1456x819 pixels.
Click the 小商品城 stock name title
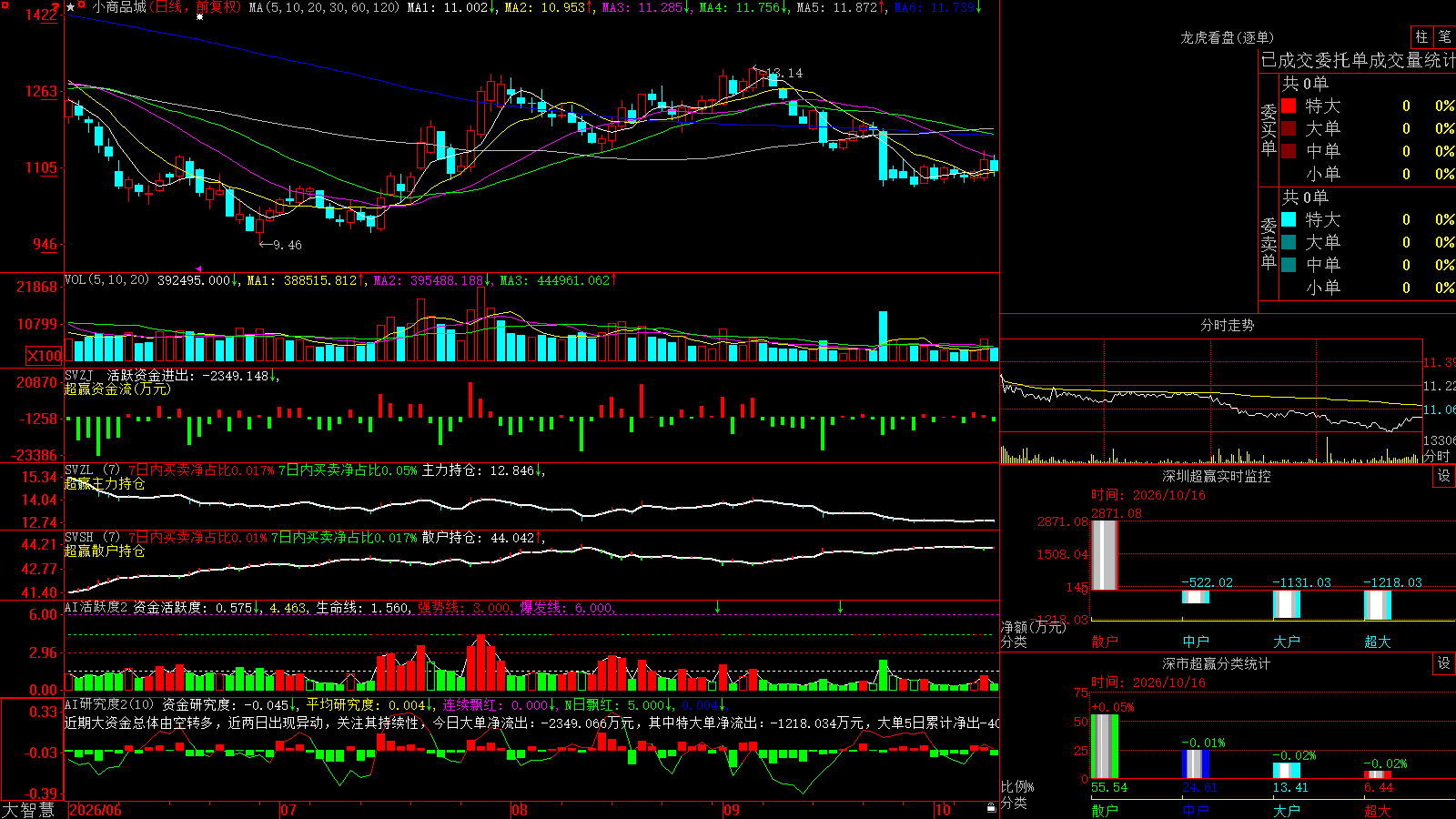point(119,7)
